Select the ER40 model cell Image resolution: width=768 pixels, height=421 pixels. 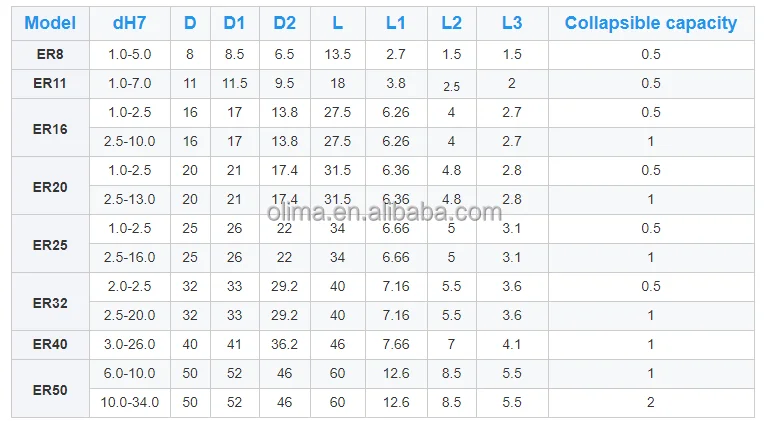[49, 344]
